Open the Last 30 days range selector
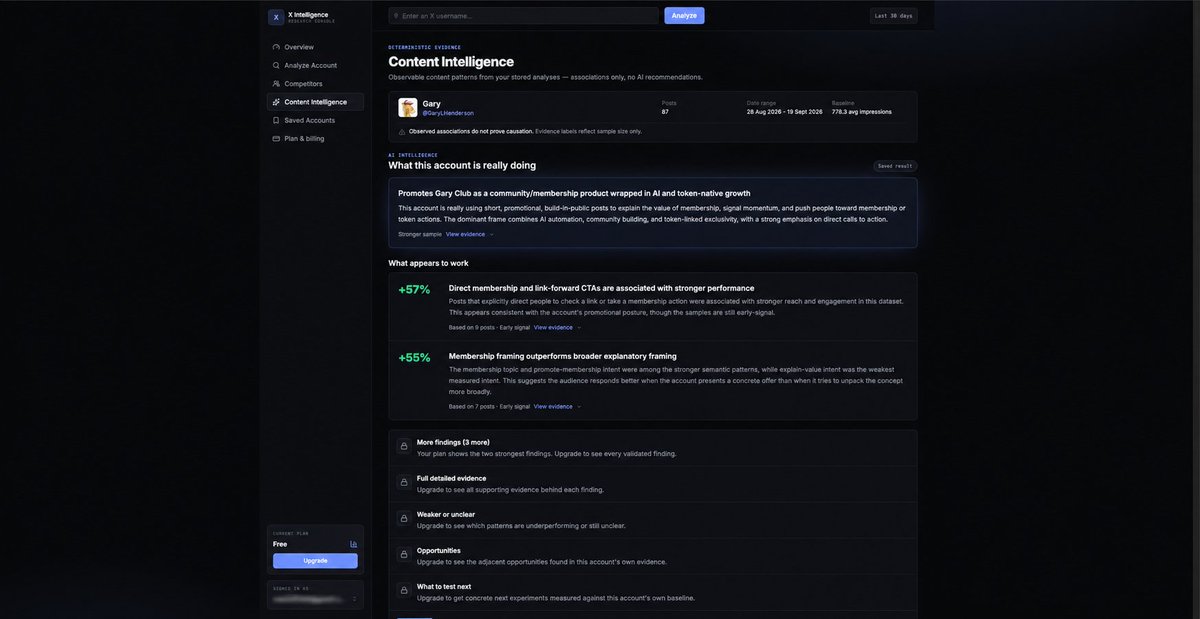The image size is (1200, 619). [x=893, y=16]
